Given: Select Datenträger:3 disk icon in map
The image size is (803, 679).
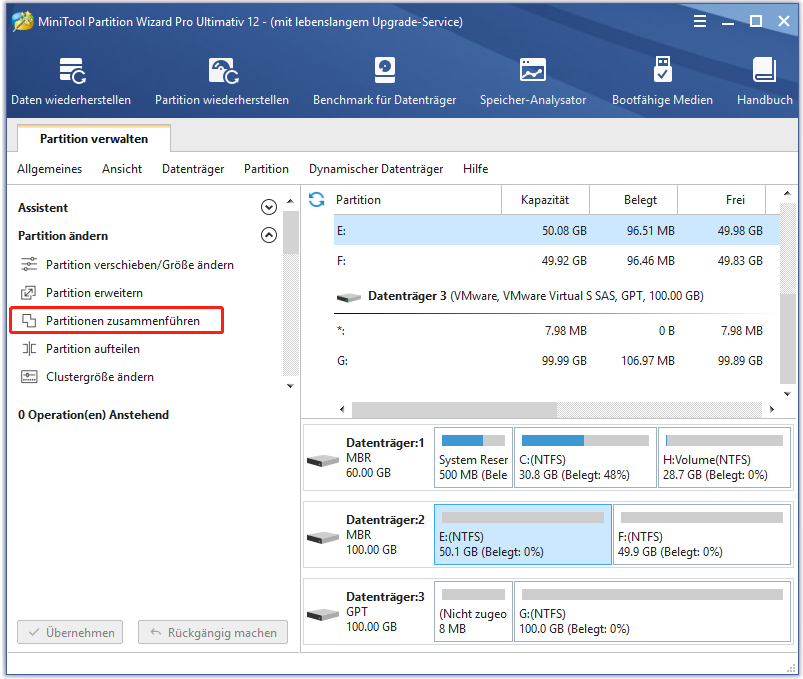Looking at the screenshot, I should 323,614.
